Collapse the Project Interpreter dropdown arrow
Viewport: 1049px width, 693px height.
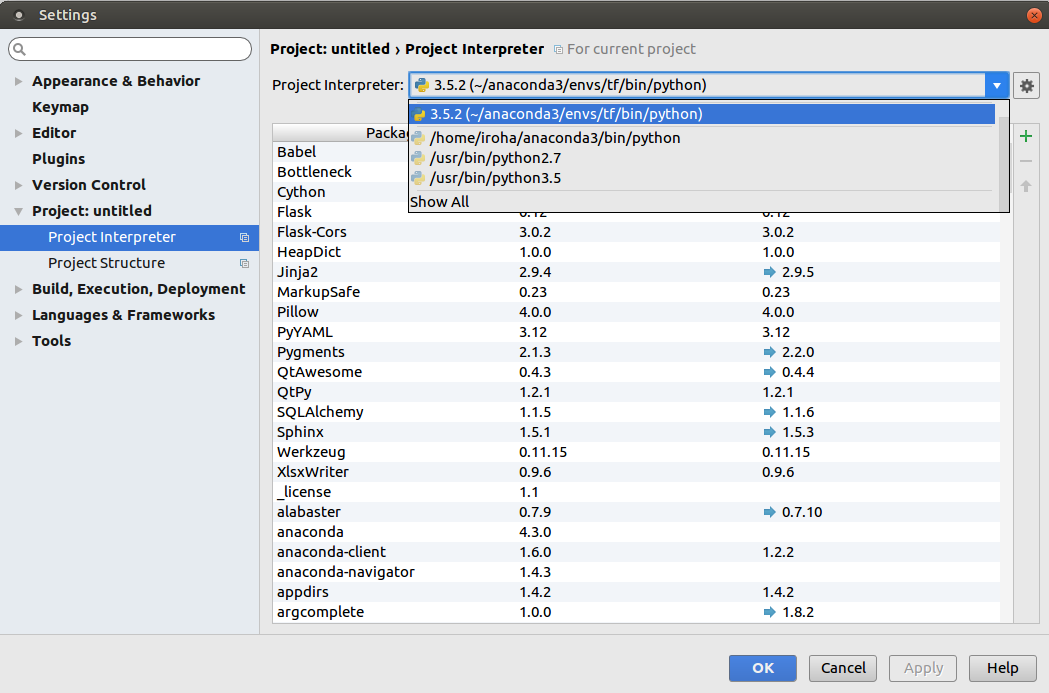(997, 86)
